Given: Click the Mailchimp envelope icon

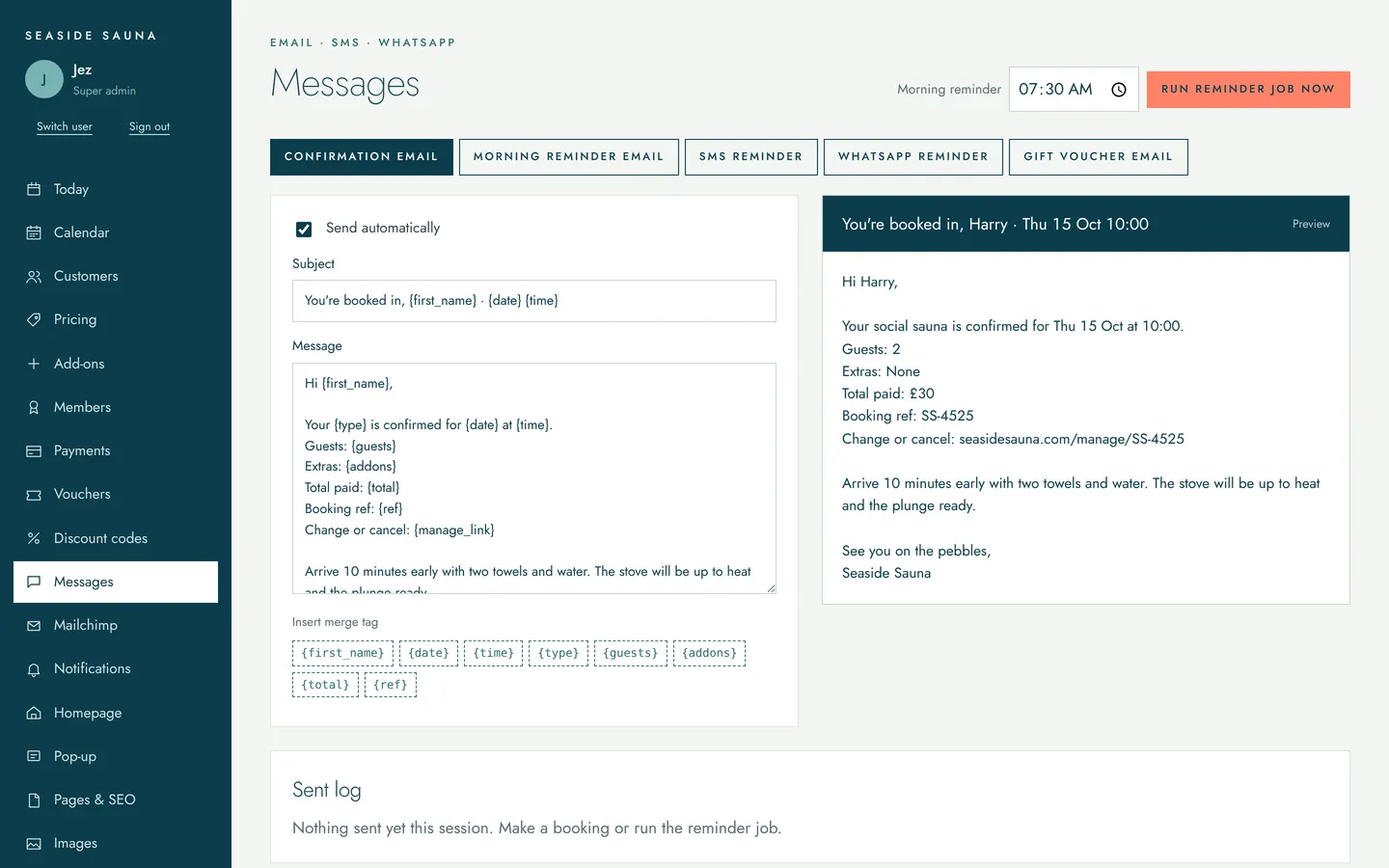Looking at the screenshot, I should pos(34,625).
